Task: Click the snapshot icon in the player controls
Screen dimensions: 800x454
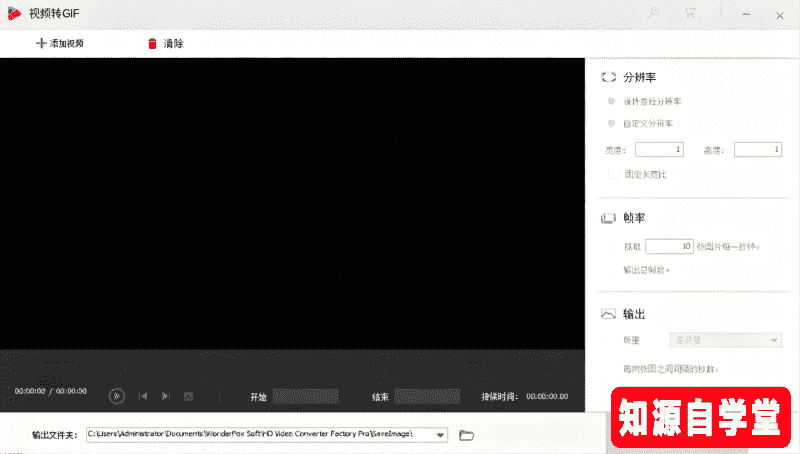Action: [188, 396]
